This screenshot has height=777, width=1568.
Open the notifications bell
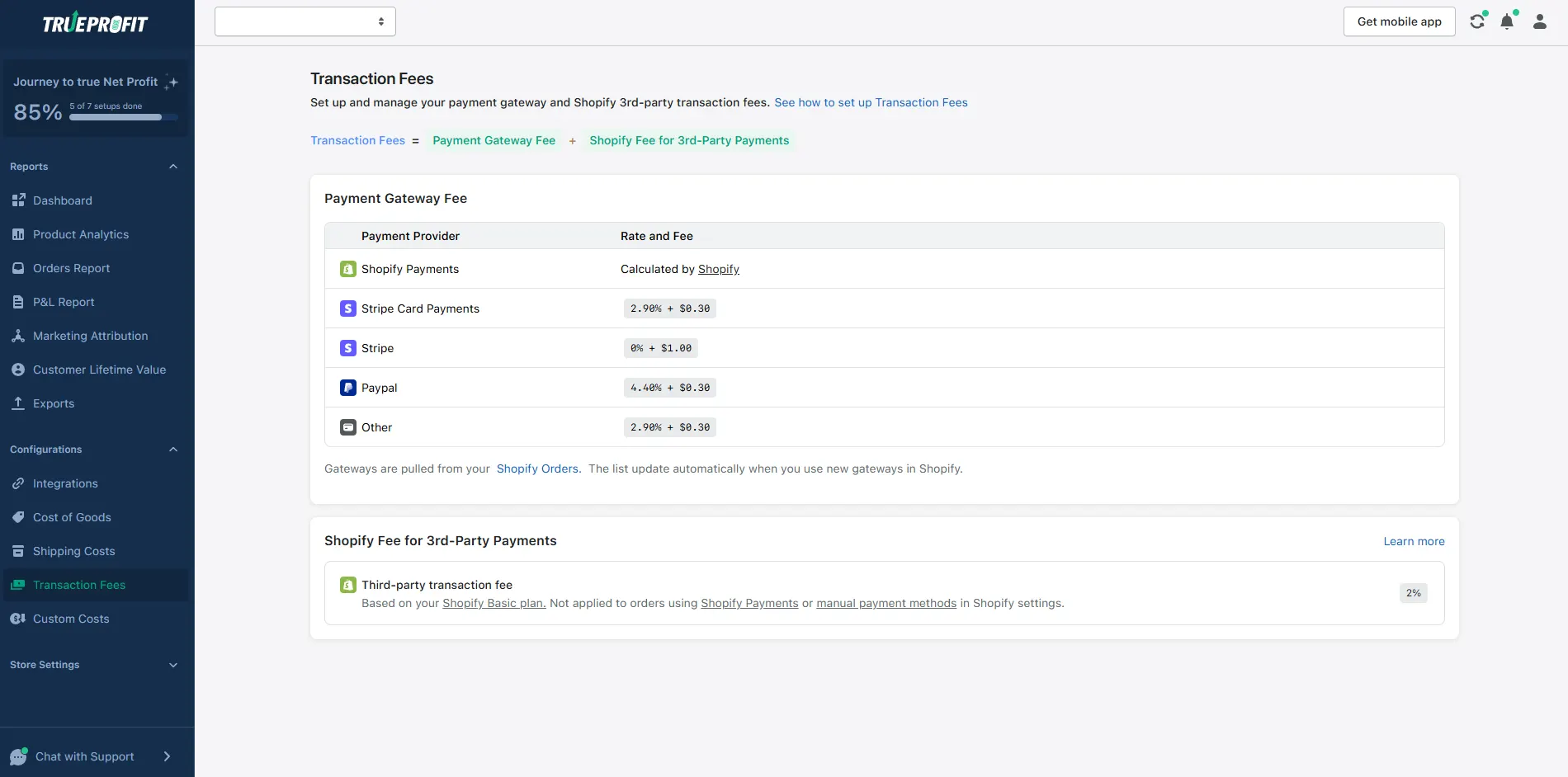1507,21
